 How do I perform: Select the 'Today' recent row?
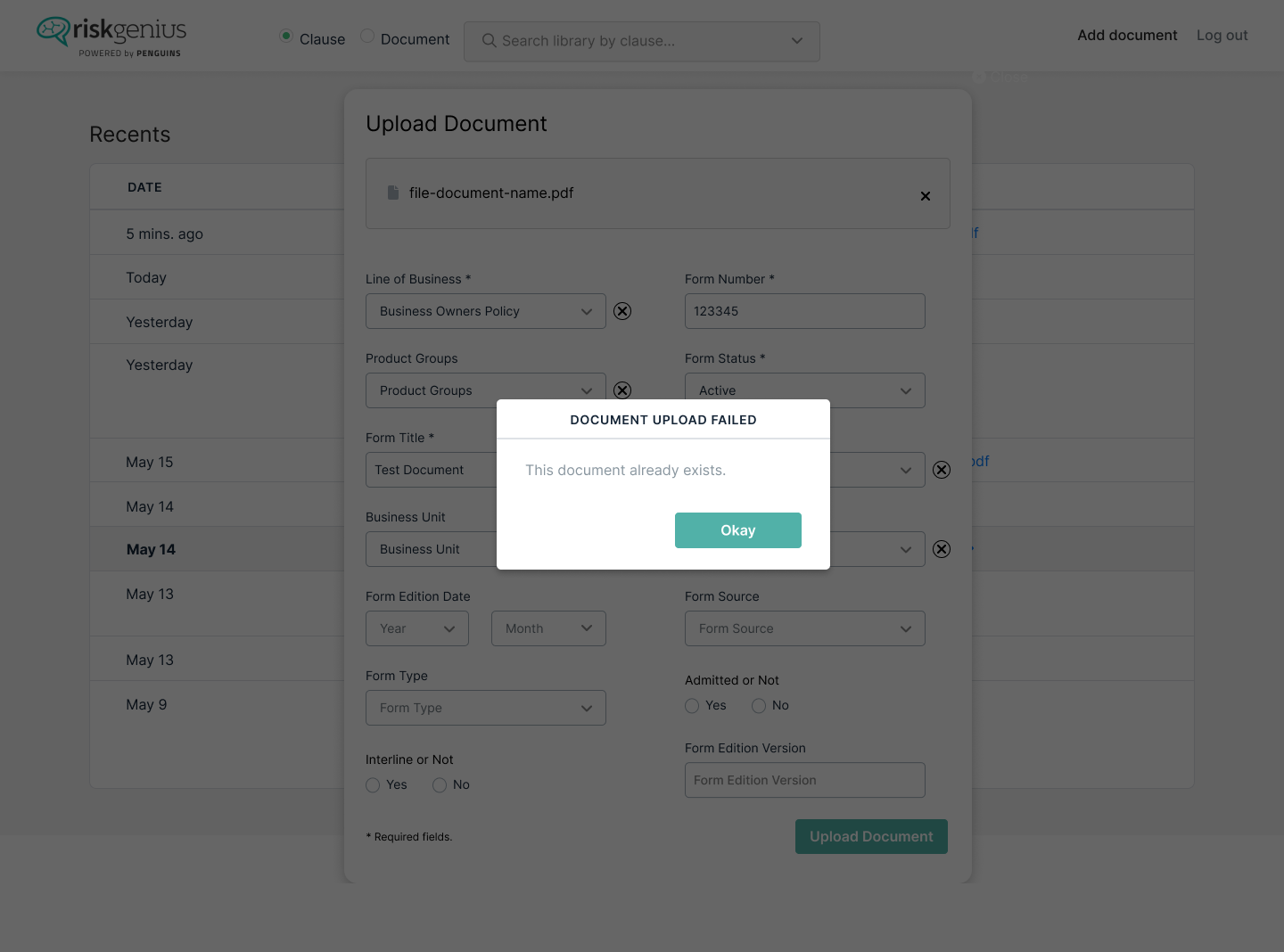pyautogui.click(x=217, y=277)
